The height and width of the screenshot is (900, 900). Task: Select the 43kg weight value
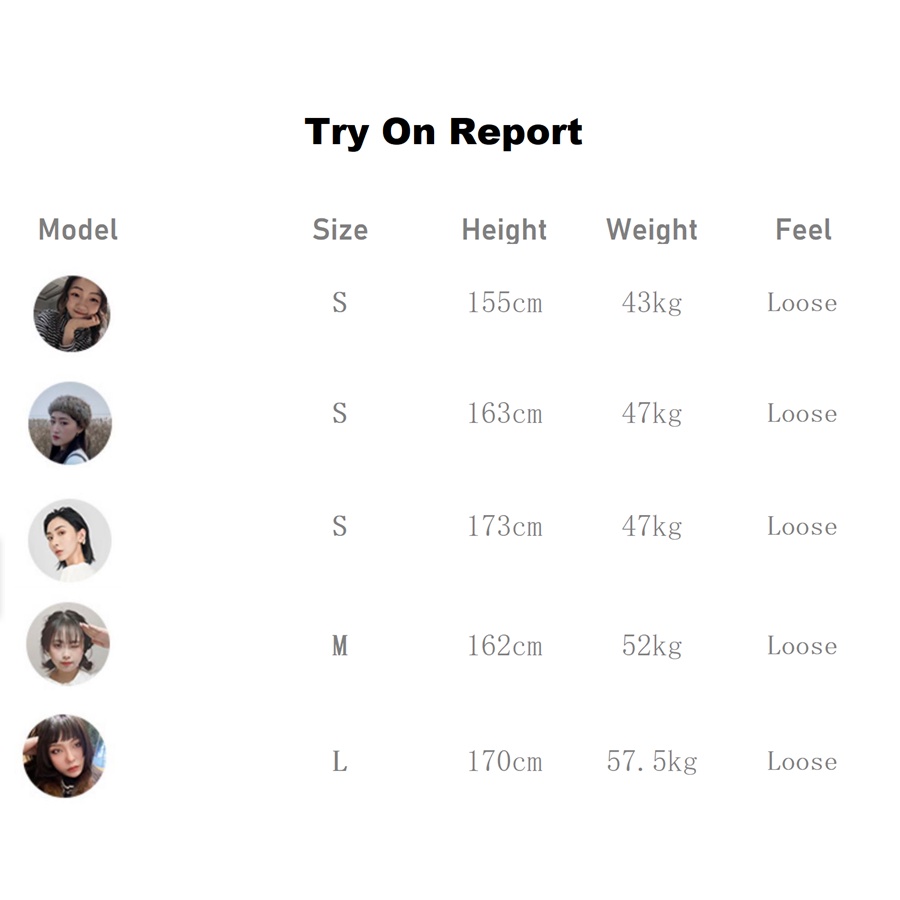click(652, 303)
